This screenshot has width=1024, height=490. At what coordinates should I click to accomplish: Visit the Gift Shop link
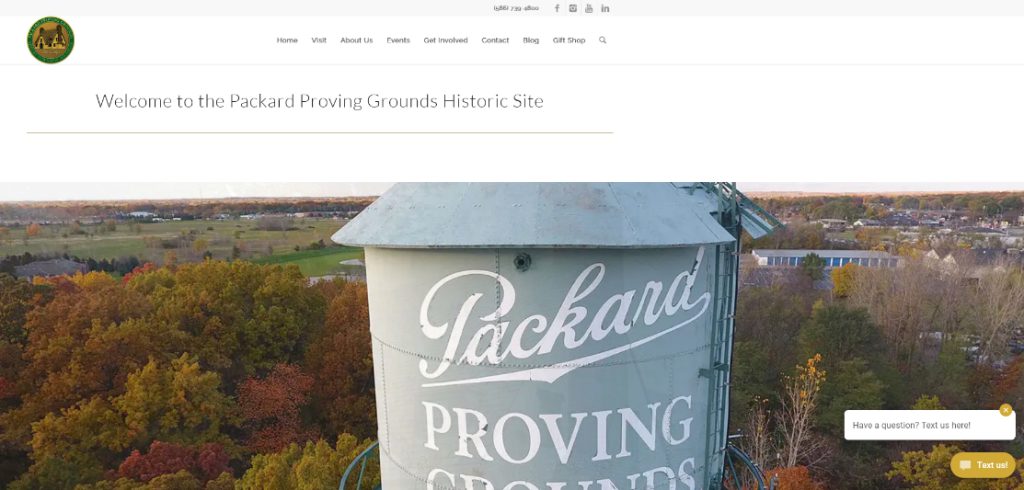click(x=569, y=41)
